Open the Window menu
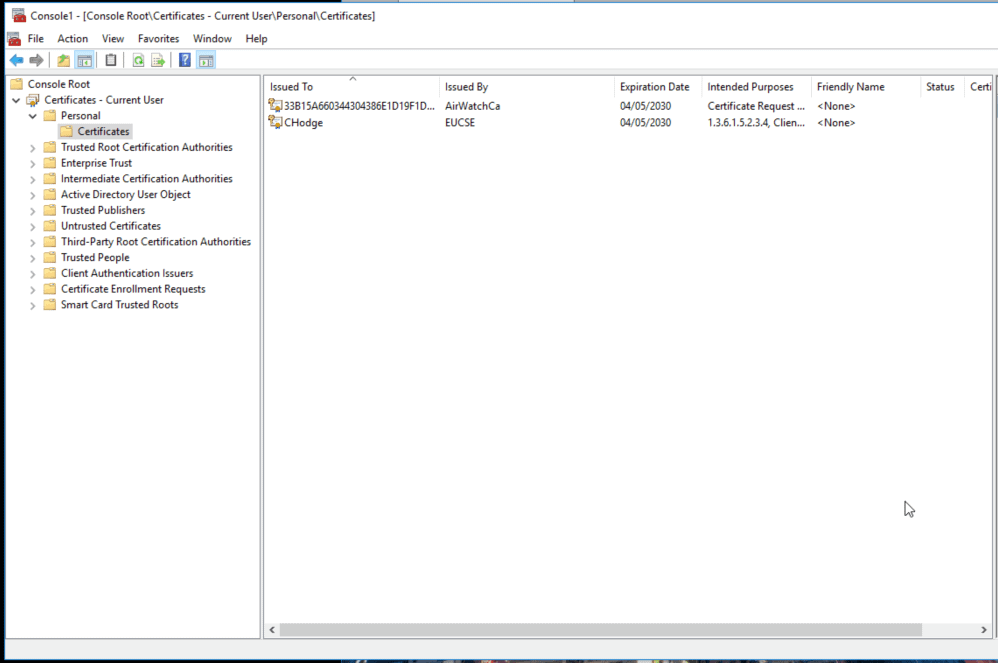 (x=212, y=39)
